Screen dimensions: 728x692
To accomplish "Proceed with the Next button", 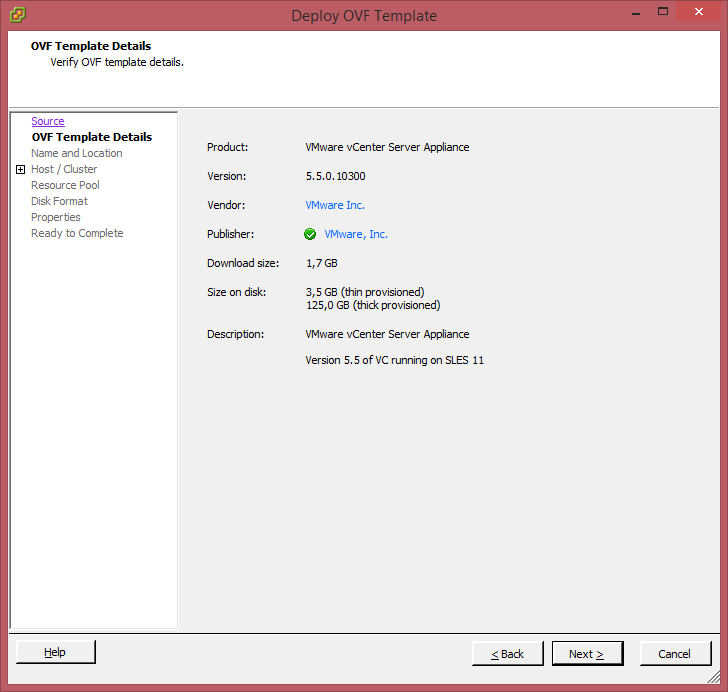I will coord(587,654).
